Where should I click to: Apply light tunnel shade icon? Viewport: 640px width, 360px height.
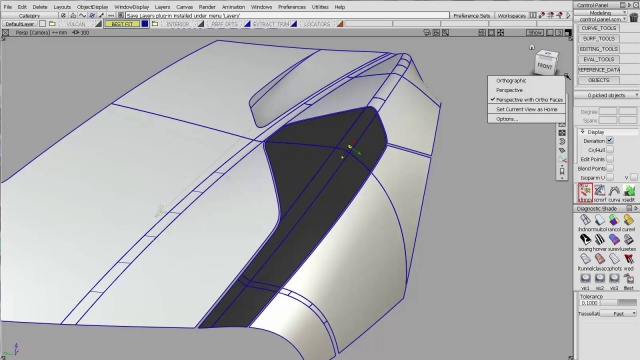click(585, 259)
